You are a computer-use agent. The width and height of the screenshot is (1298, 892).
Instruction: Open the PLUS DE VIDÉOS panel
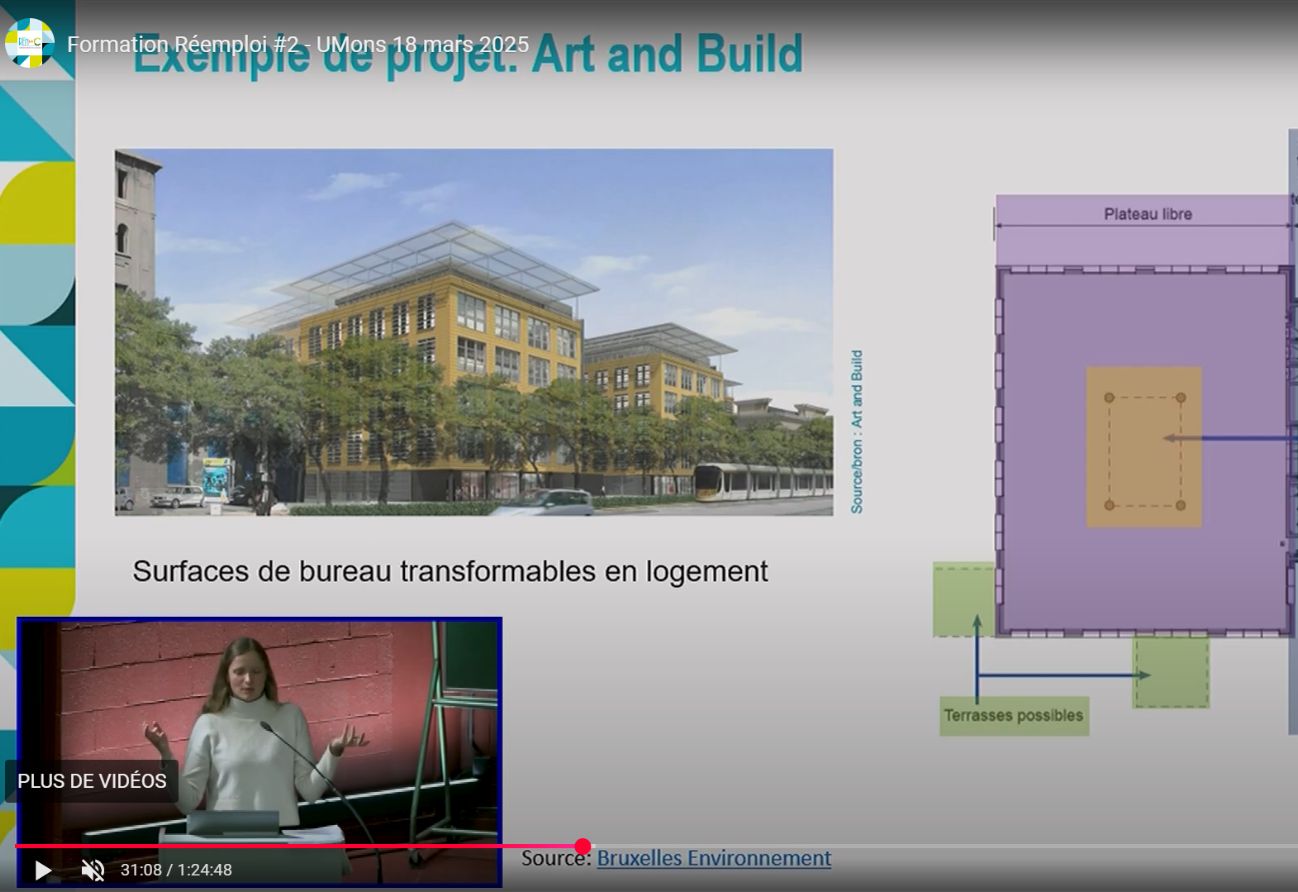(92, 781)
